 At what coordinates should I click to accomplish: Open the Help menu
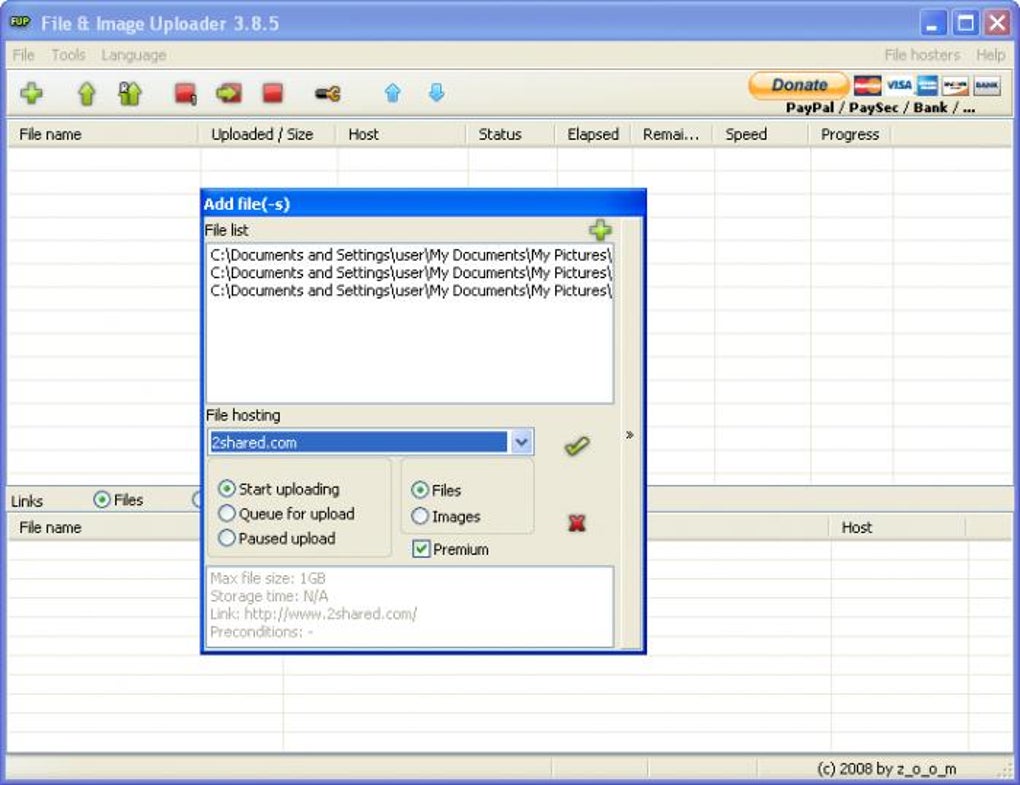(990, 55)
